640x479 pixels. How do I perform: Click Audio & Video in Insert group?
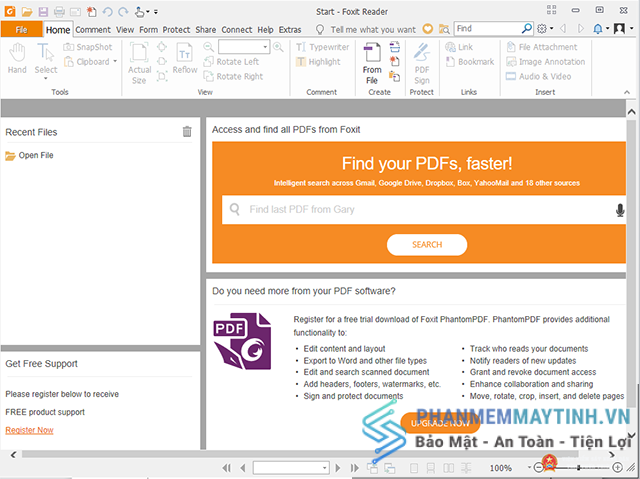point(538,76)
